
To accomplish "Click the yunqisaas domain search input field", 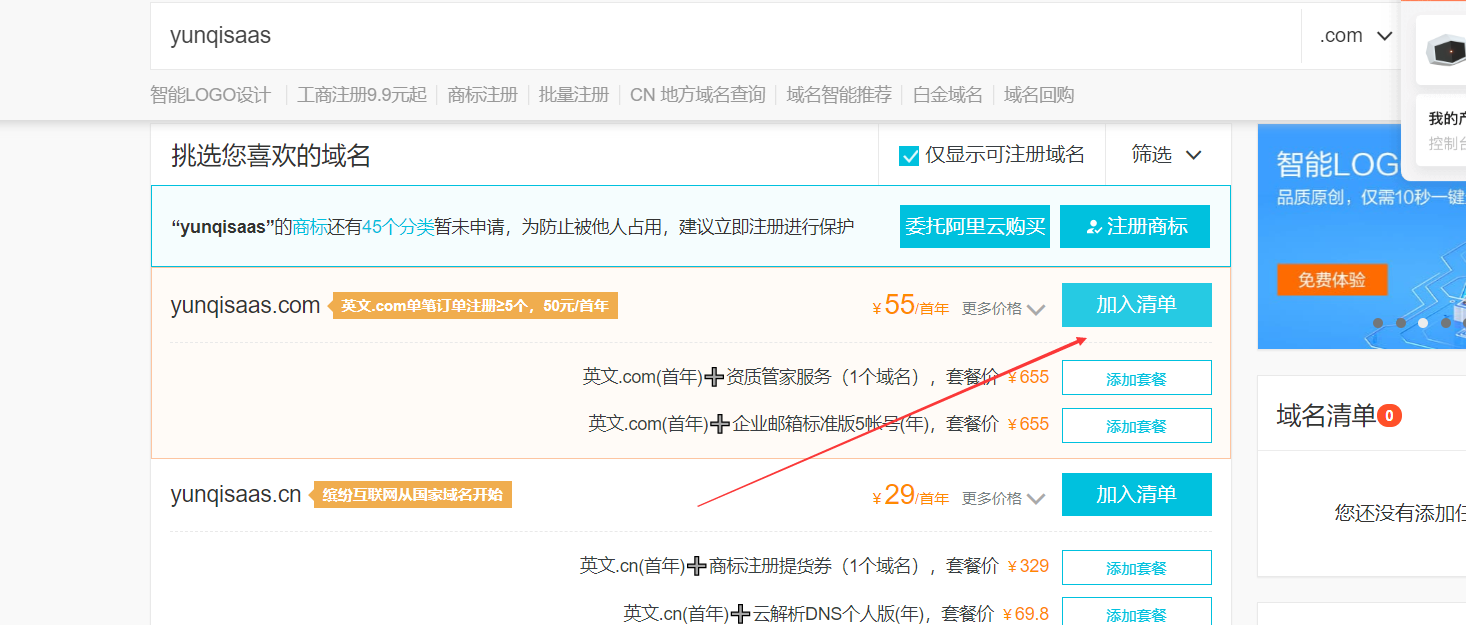I will (725, 36).
